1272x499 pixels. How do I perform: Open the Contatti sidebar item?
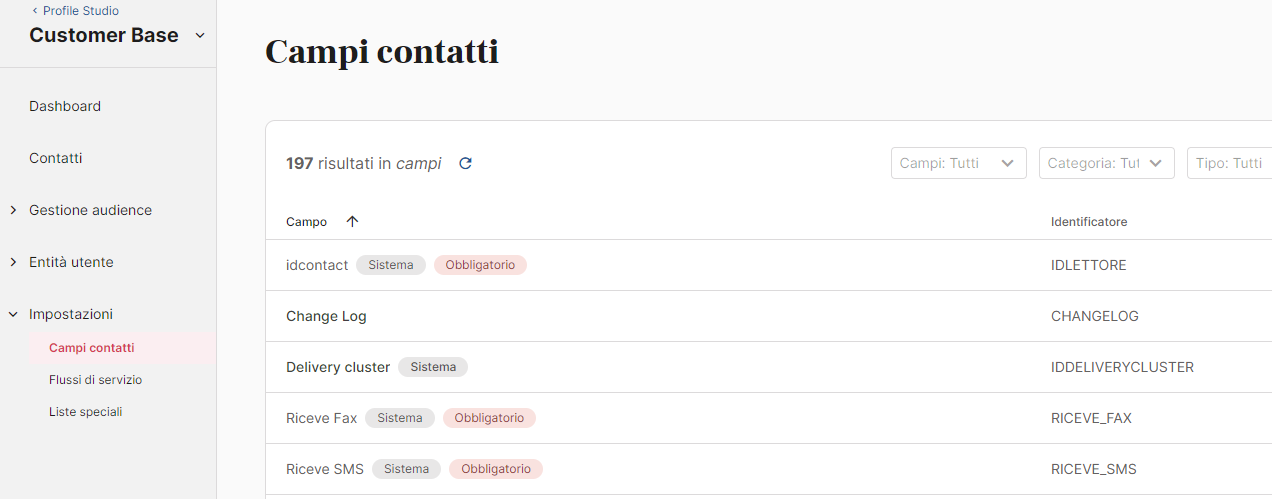(x=56, y=158)
